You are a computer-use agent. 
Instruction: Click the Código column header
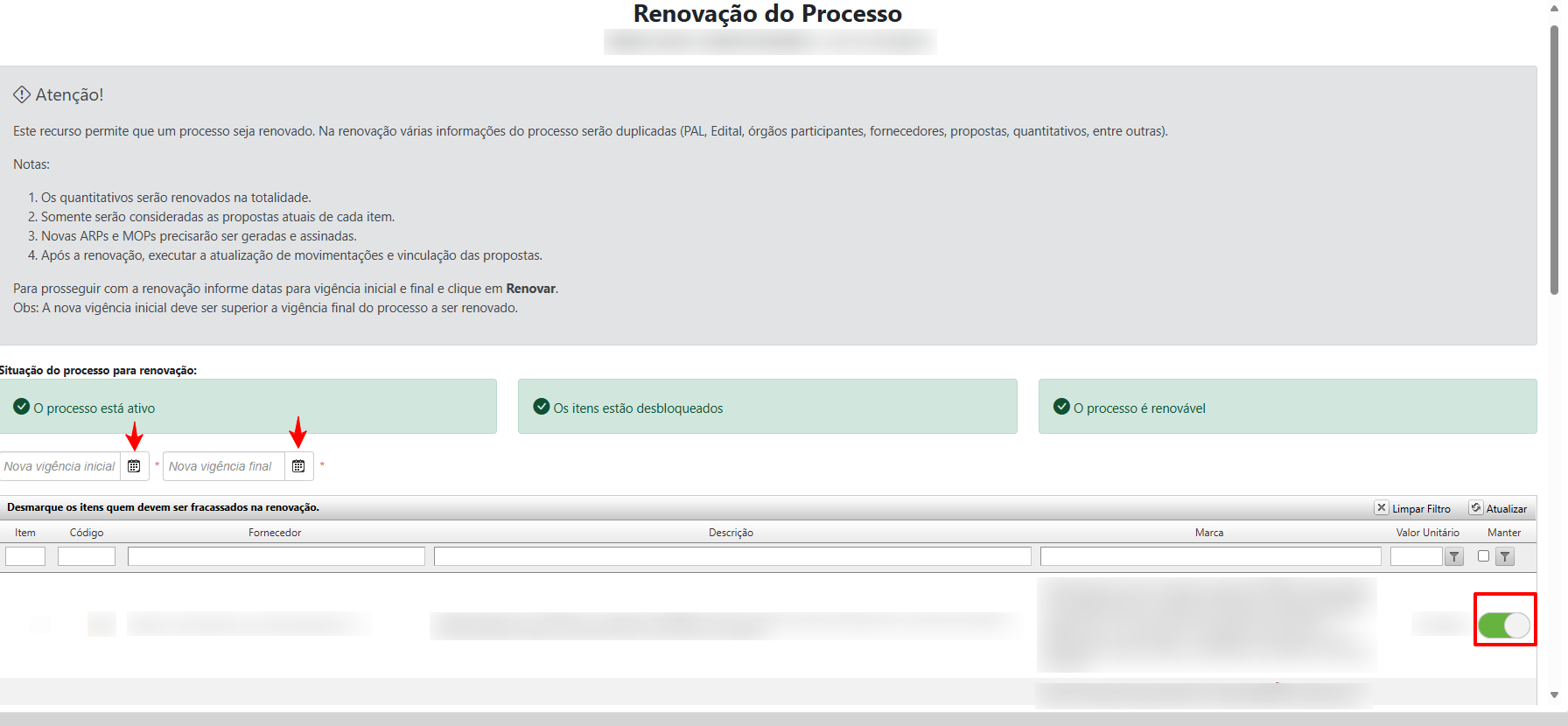pyautogui.click(x=87, y=533)
